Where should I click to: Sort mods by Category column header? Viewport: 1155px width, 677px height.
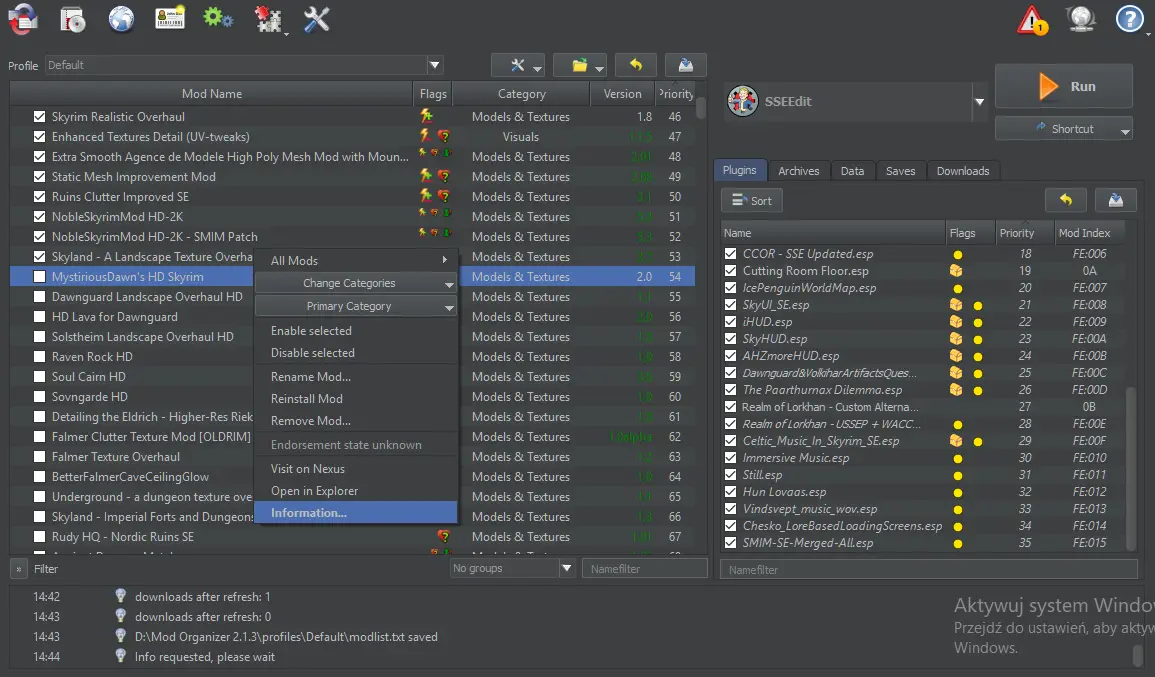pyautogui.click(x=521, y=94)
